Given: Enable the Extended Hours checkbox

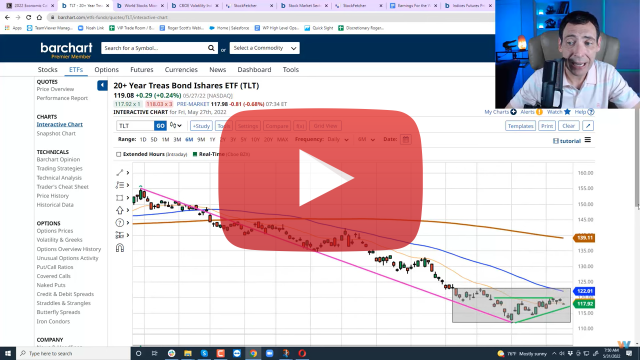Looking at the screenshot, I should pyautogui.click(x=118, y=154).
